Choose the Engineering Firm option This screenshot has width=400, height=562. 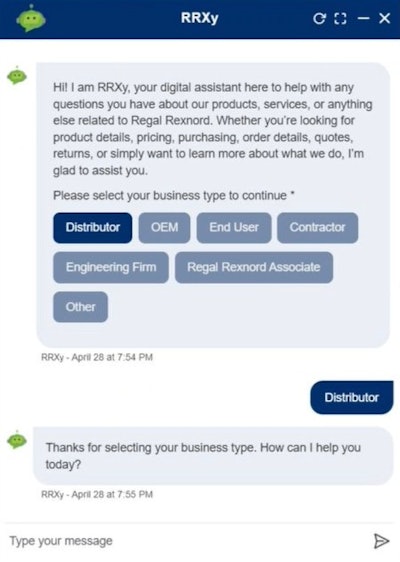(x=111, y=267)
